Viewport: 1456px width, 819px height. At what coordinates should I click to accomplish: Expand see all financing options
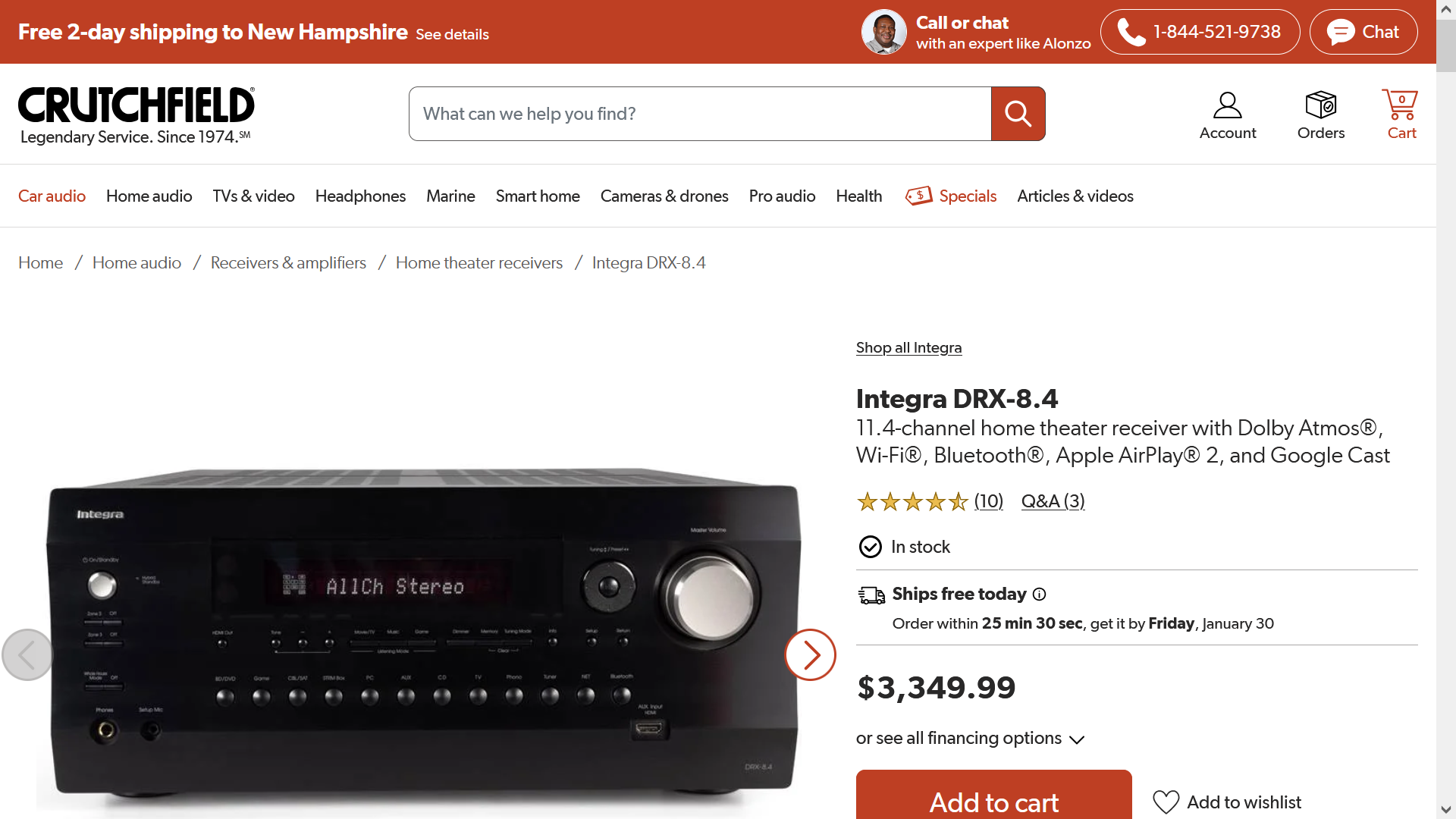coord(970,738)
